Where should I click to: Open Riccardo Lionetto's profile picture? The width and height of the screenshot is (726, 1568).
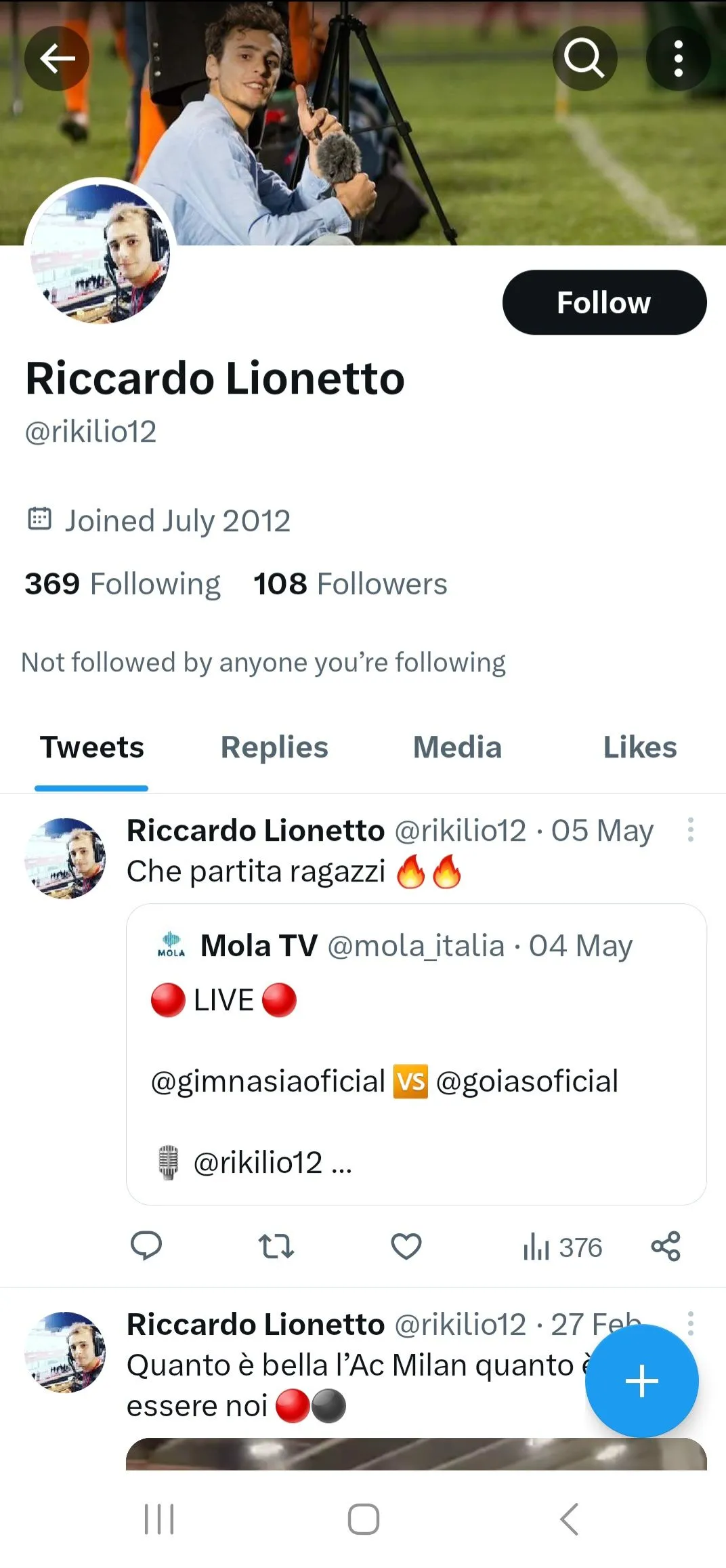(100, 253)
